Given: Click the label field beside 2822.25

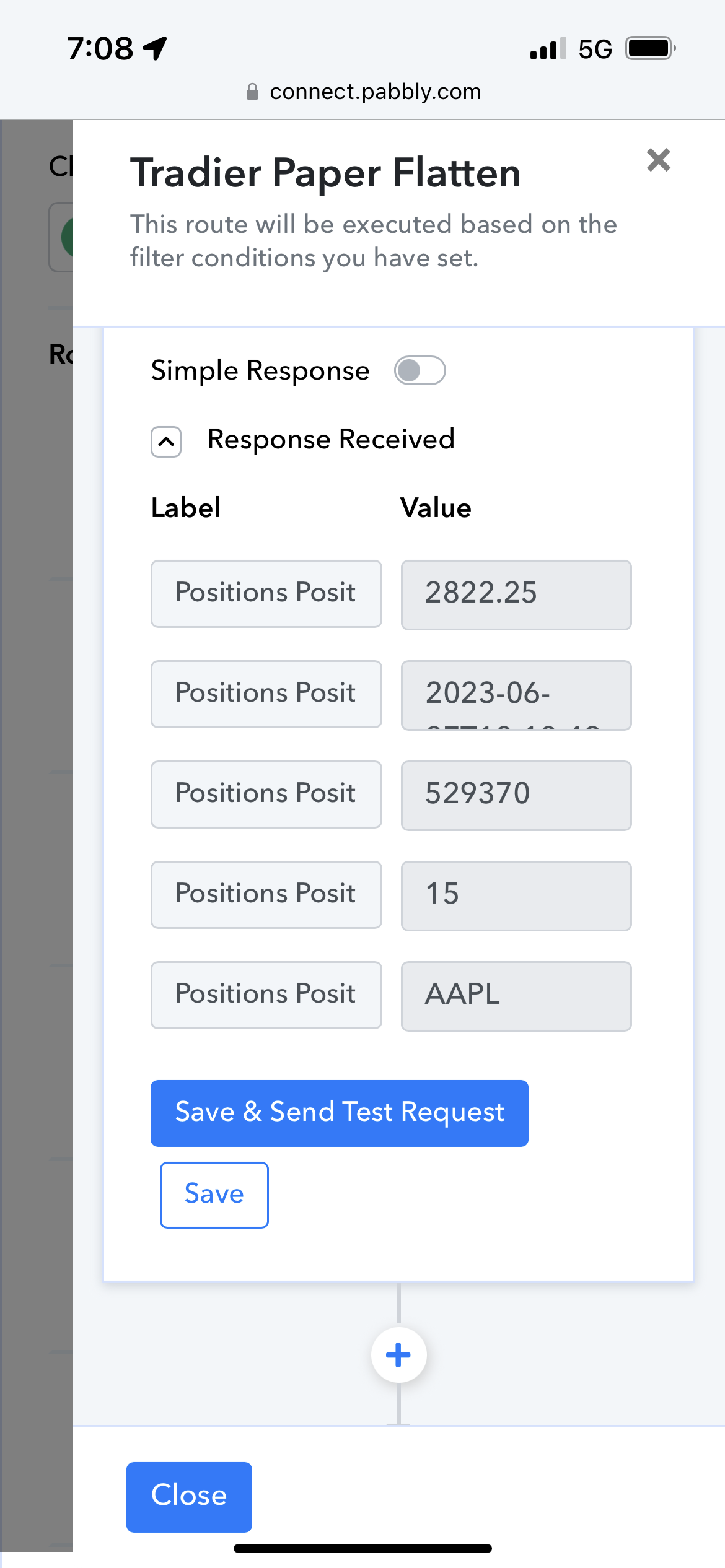Looking at the screenshot, I should click(266, 593).
